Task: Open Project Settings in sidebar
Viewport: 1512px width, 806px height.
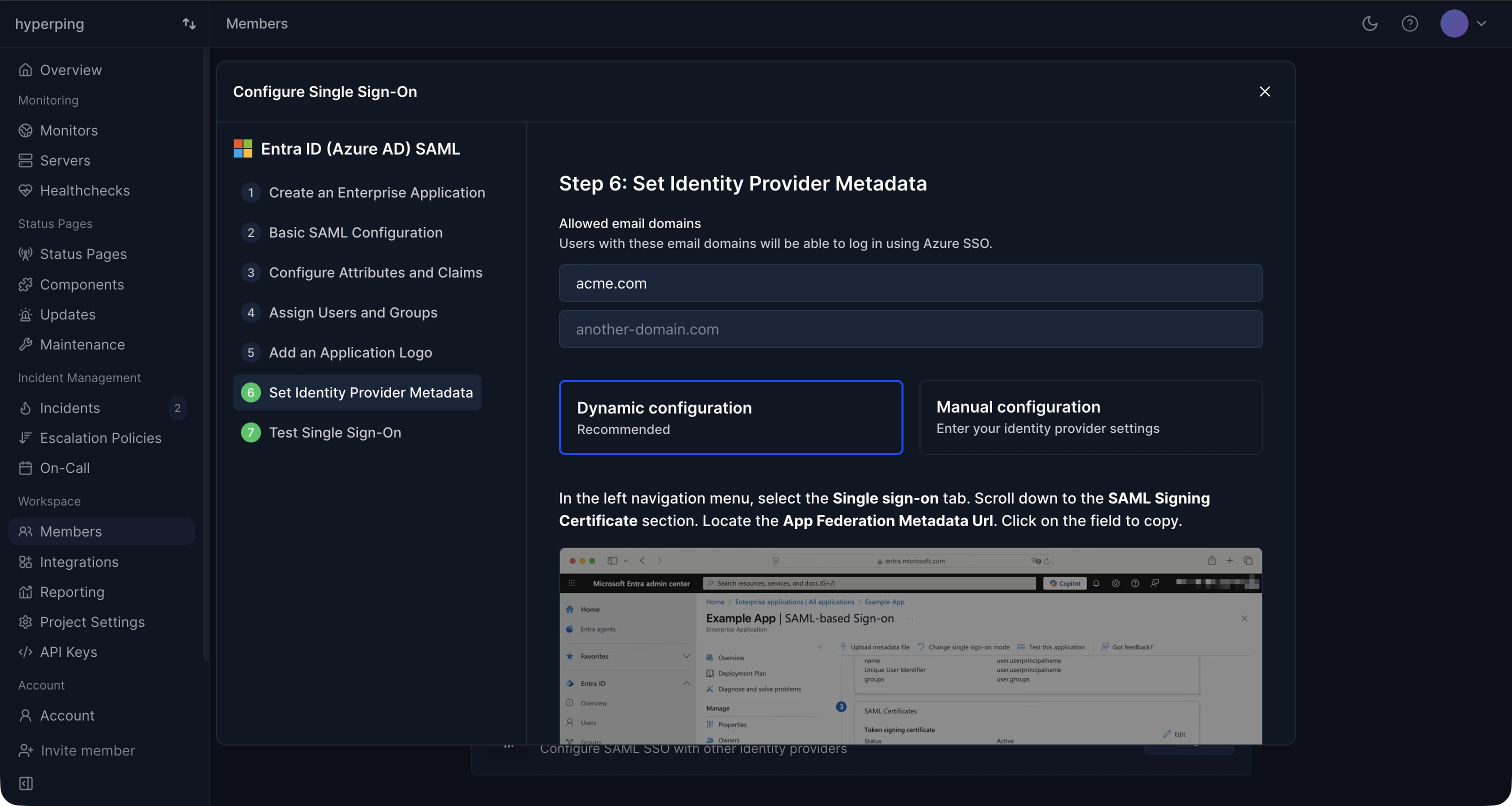Action: coord(92,621)
